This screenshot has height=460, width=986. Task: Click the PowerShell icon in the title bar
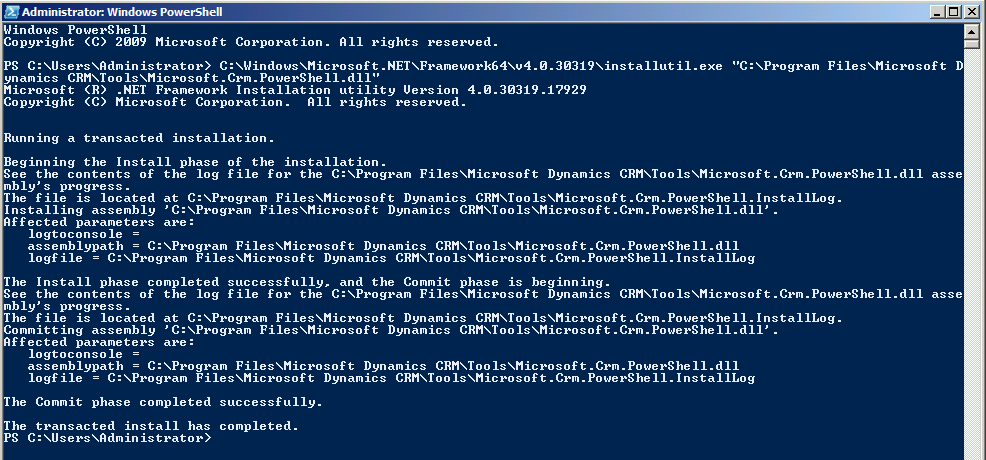pyautogui.click(x=10, y=12)
